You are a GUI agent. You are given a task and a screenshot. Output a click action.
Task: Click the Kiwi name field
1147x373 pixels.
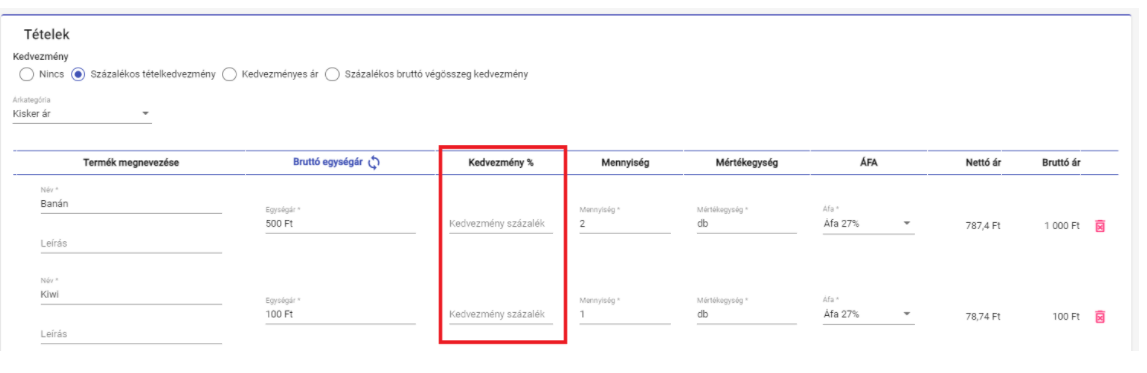[131, 295]
